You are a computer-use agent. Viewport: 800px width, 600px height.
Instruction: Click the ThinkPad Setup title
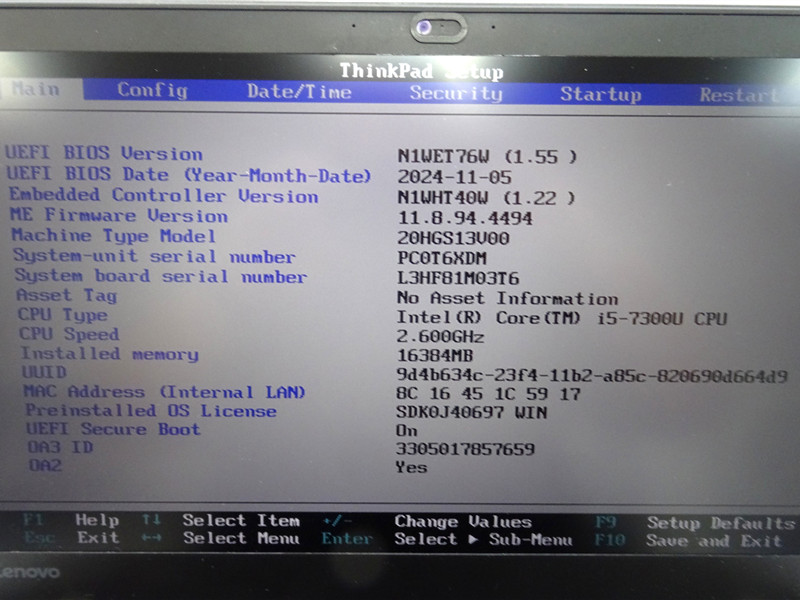(421, 71)
